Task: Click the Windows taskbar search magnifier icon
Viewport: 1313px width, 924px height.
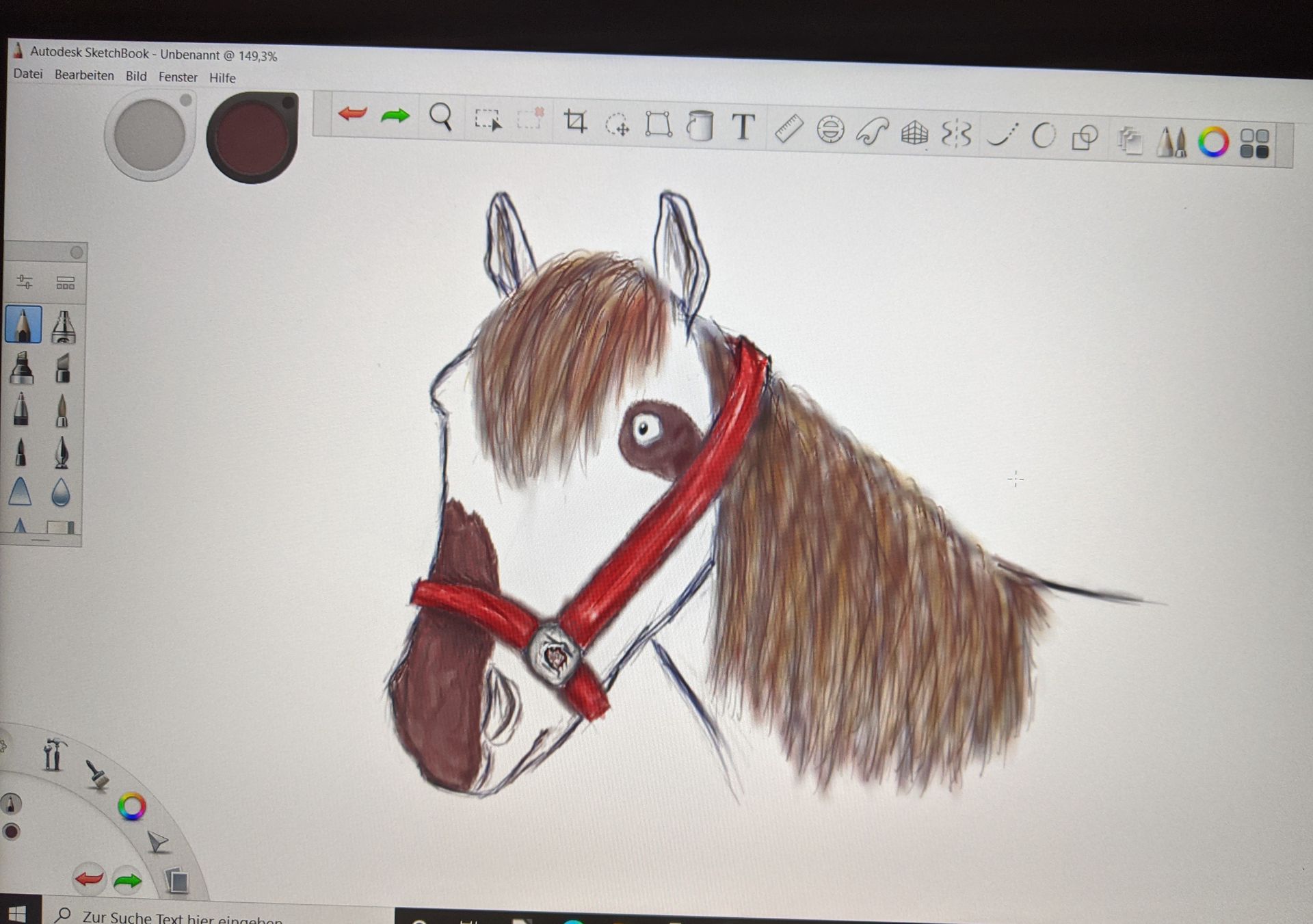Action: (x=64, y=916)
